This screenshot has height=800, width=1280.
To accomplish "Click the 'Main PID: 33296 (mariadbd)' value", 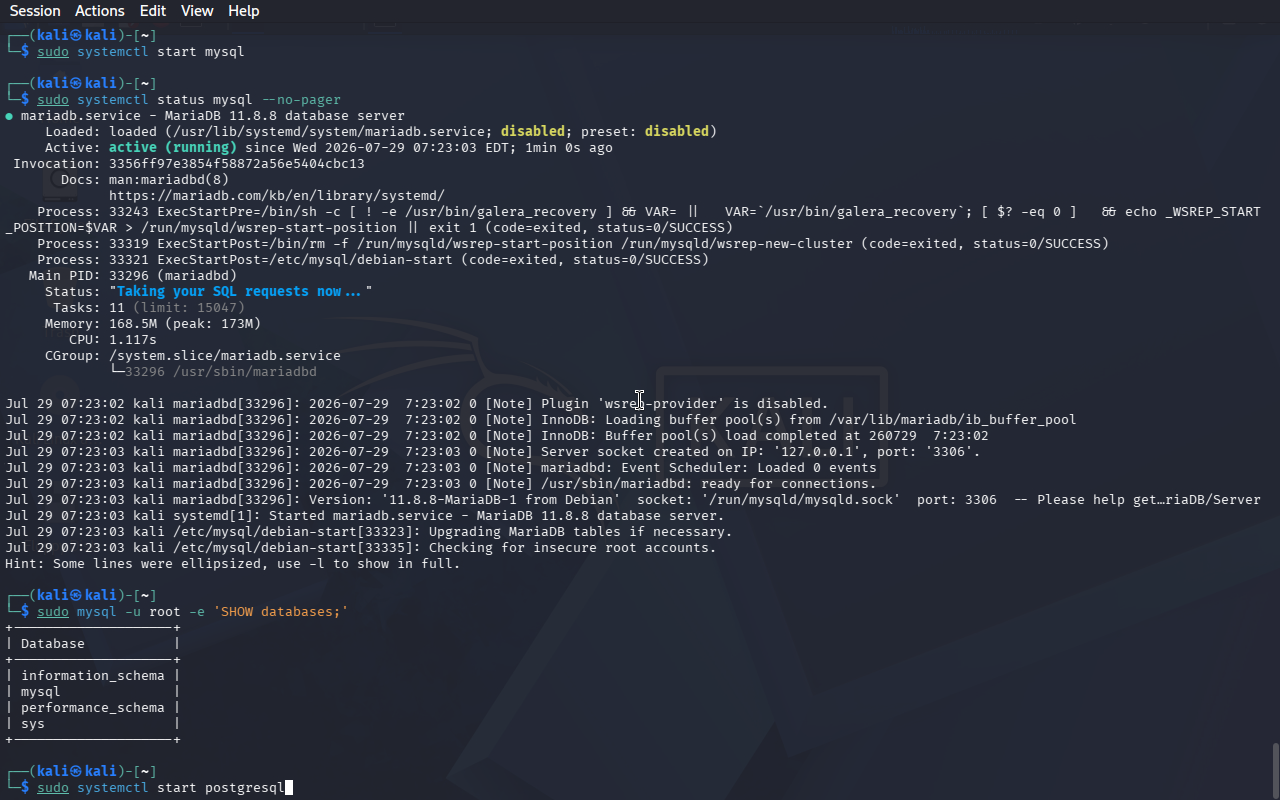I will tap(173, 276).
